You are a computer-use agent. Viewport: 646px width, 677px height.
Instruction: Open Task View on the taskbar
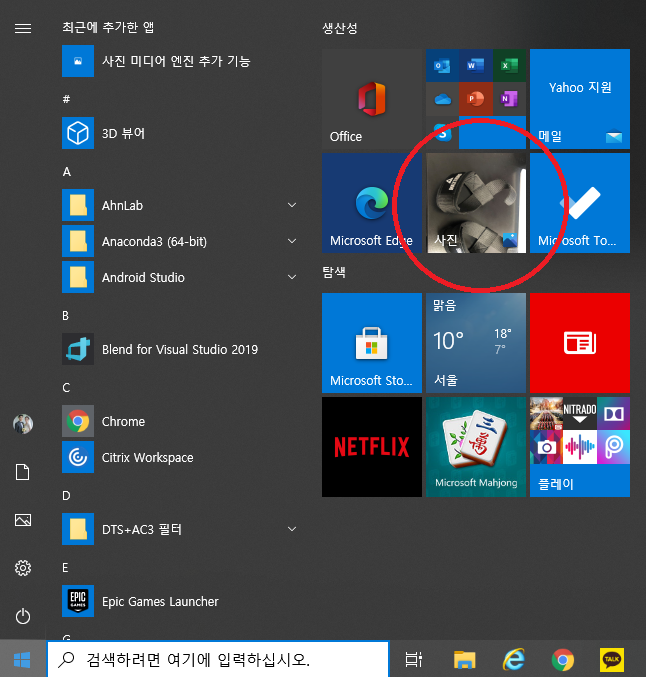click(x=413, y=659)
